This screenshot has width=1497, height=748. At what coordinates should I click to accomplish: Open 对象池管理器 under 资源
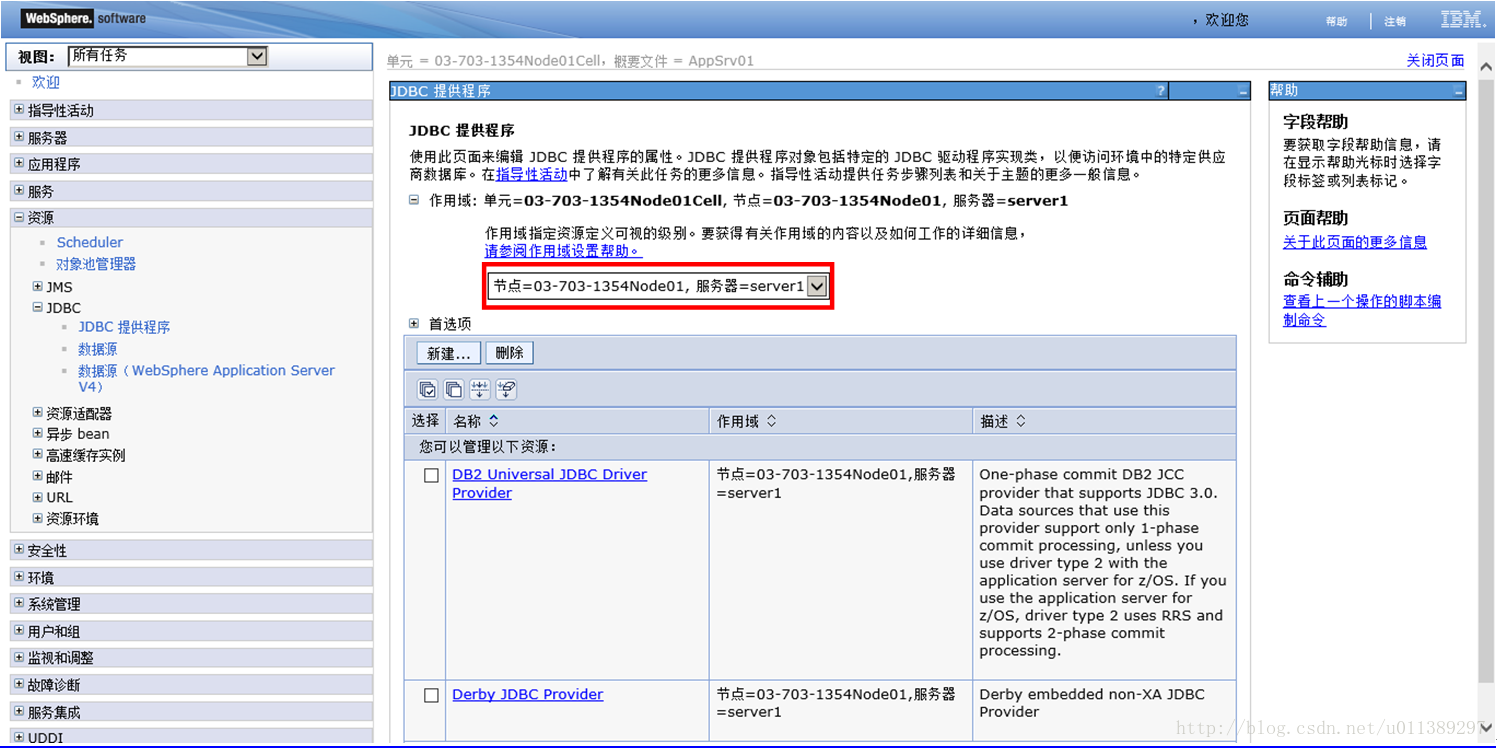[96, 264]
